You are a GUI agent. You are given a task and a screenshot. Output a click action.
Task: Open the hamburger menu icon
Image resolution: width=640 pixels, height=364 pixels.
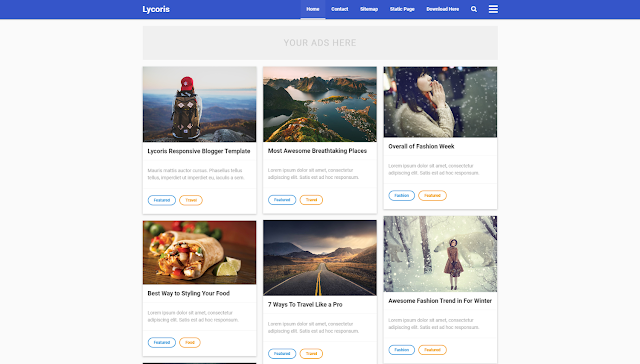tap(493, 9)
